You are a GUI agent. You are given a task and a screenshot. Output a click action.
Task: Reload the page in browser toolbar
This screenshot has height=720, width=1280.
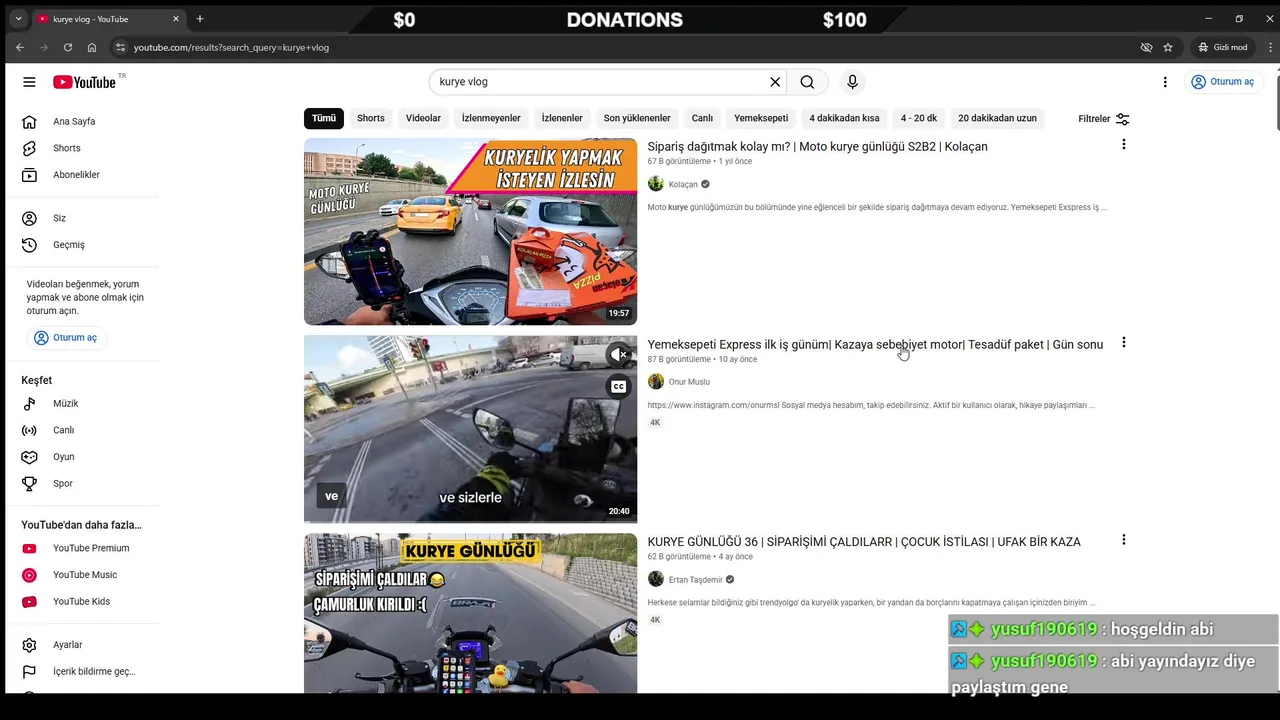[x=68, y=47]
